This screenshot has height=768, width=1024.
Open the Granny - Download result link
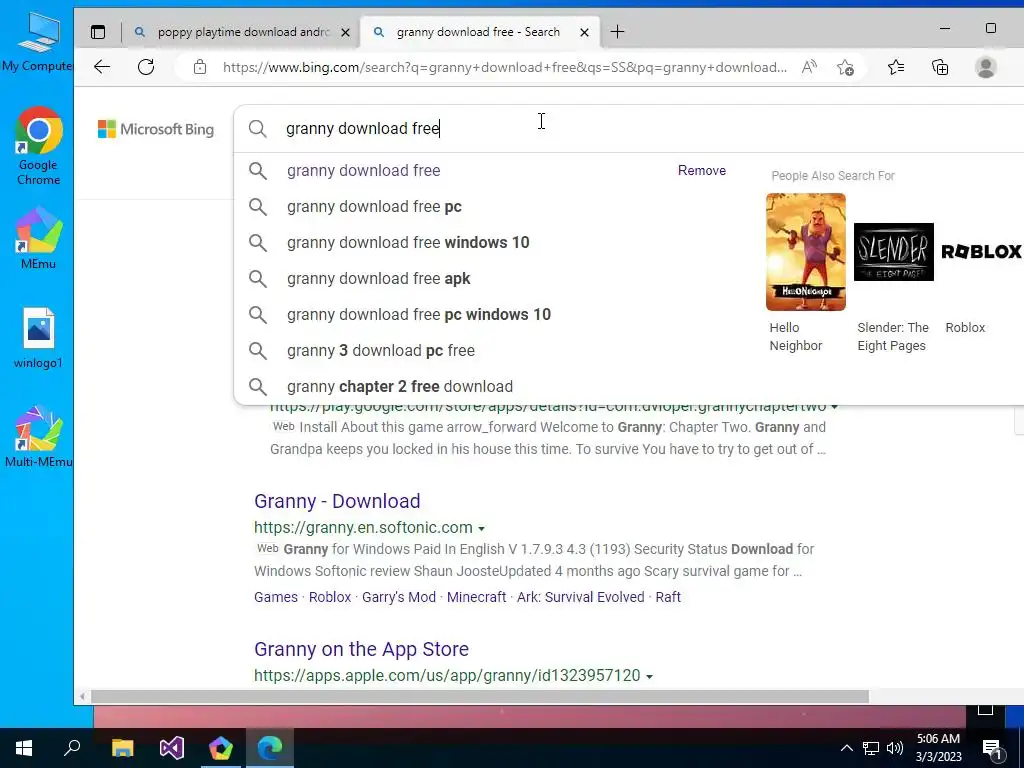pyautogui.click(x=337, y=501)
